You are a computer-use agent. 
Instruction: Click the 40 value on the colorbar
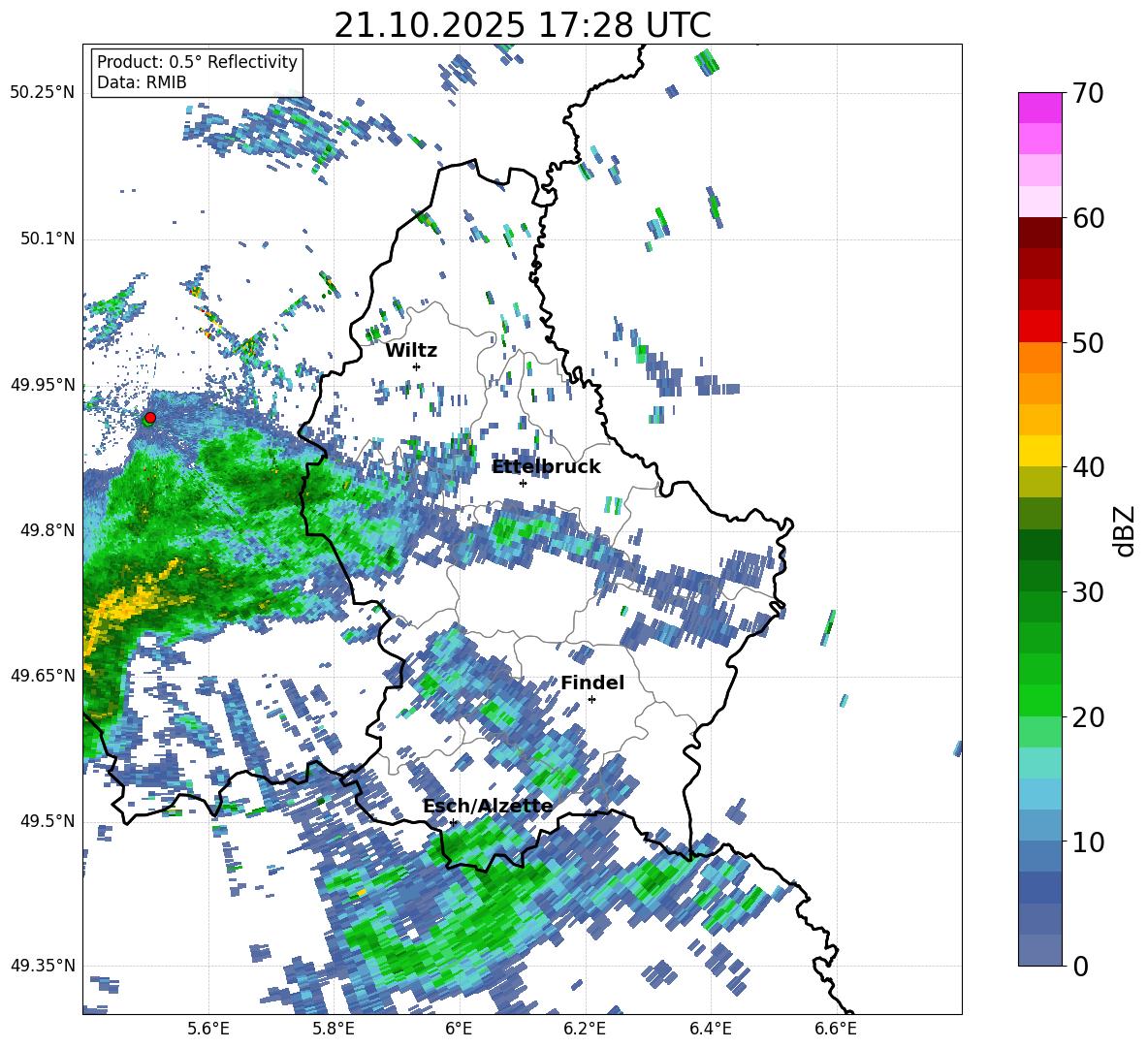click(1088, 467)
